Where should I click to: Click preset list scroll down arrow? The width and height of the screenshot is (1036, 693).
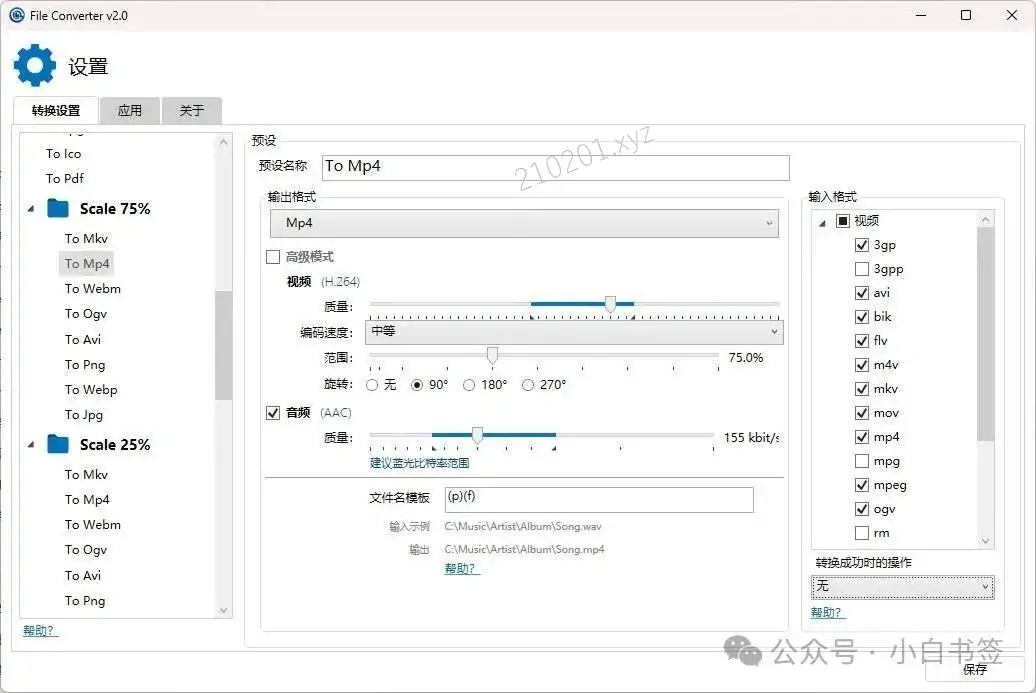click(223, 610)
